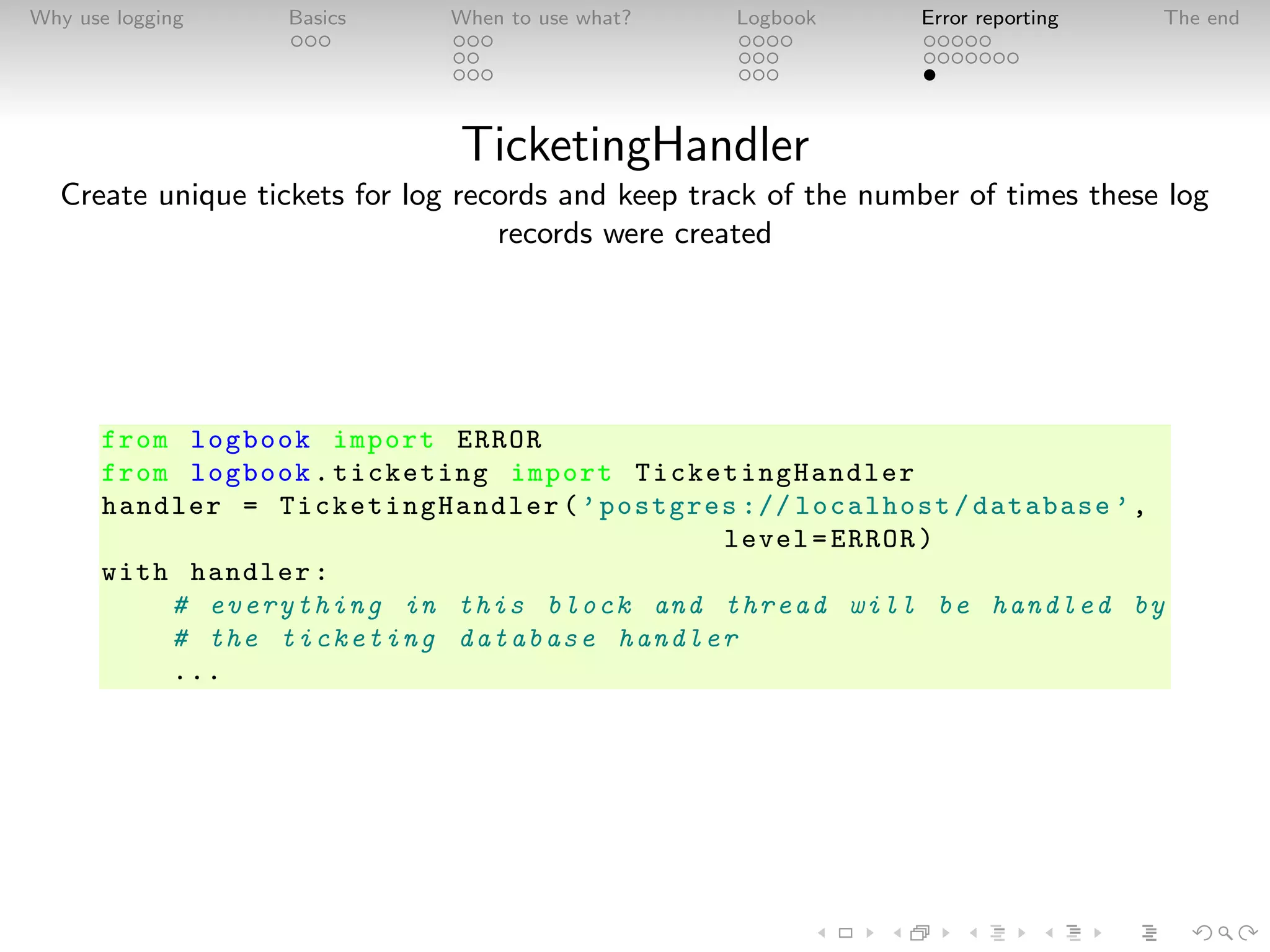This screenshot has height=952, width=1270.
Task: Jump to next section arrow
Action: pyautogui.click(x=1098, y=933)
